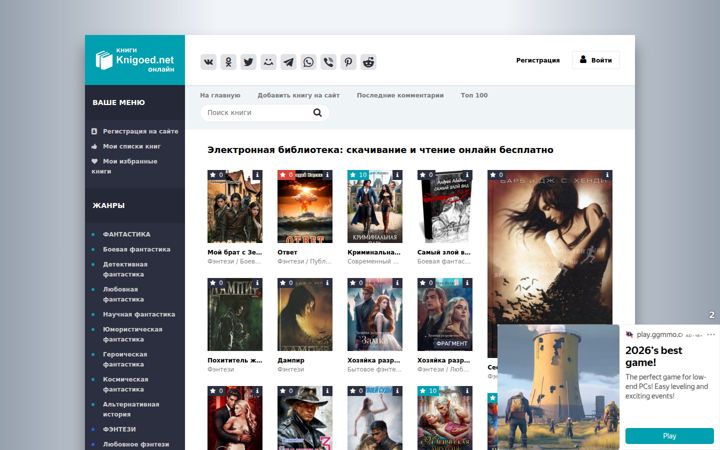The image size is (720, 450).
Task: Open "Мои избранные книги" in sidebar
Action: click(x=124, y=166)
